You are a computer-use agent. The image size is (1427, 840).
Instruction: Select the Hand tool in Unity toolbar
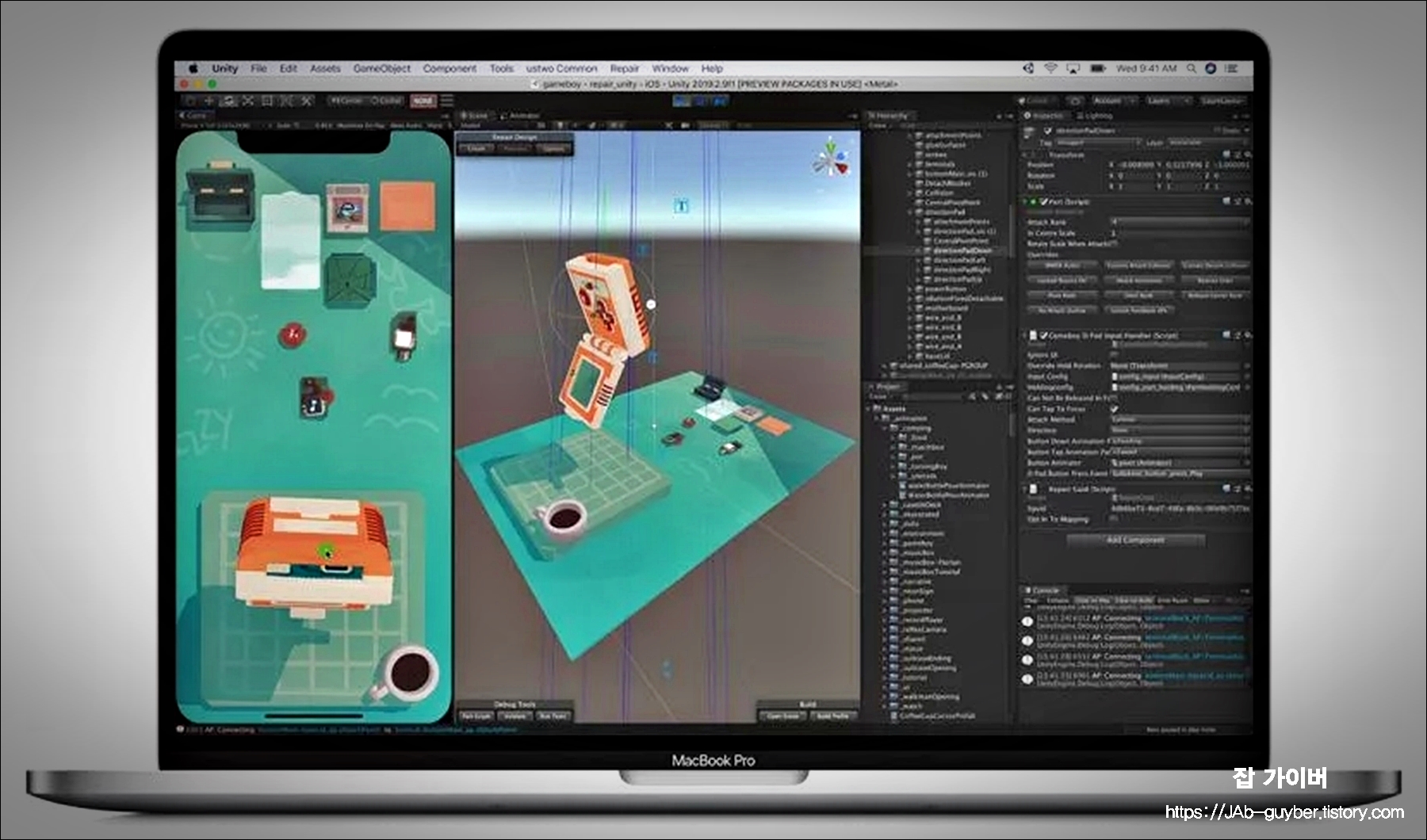(189, 101)
